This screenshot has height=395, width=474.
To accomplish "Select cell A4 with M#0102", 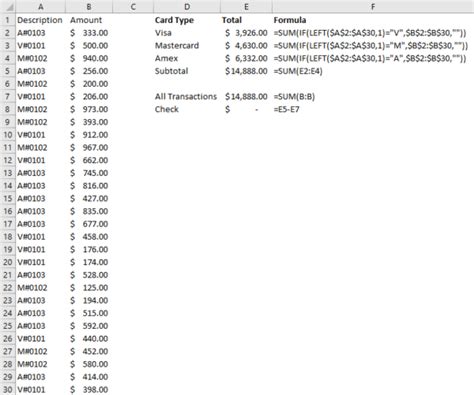I will coord(32,58).
